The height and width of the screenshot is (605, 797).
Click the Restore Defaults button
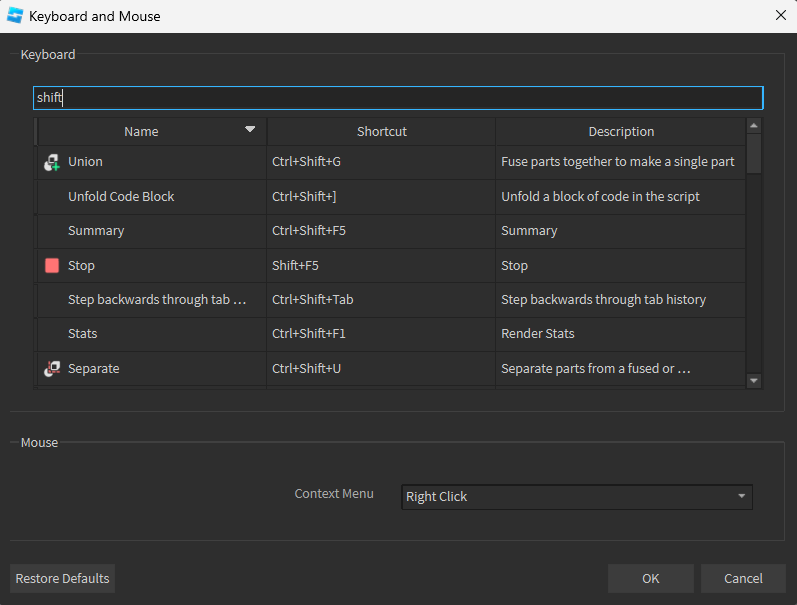tap(63, 579)
